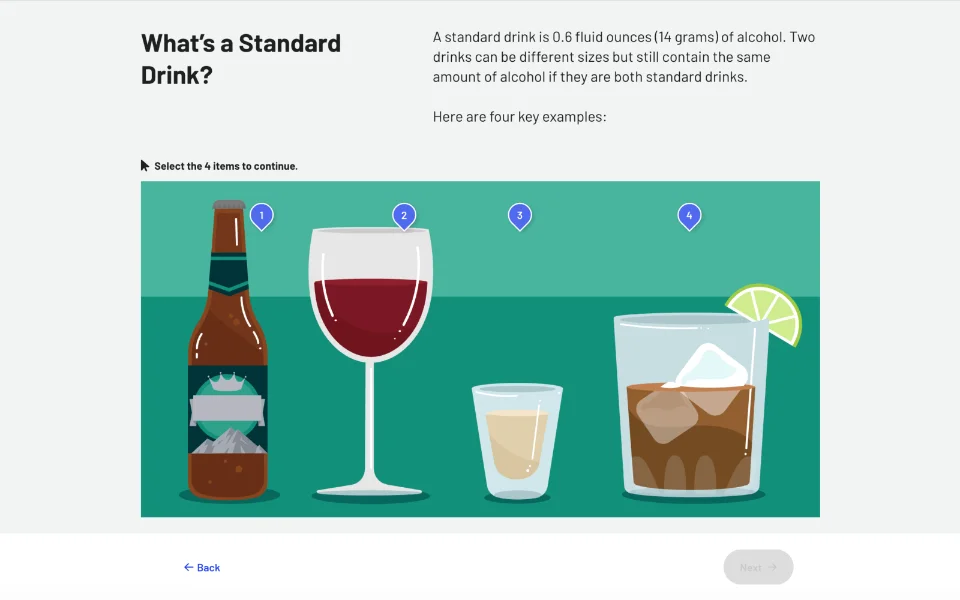Click the gray cap of the beer bottle

[x=229, y=205]
